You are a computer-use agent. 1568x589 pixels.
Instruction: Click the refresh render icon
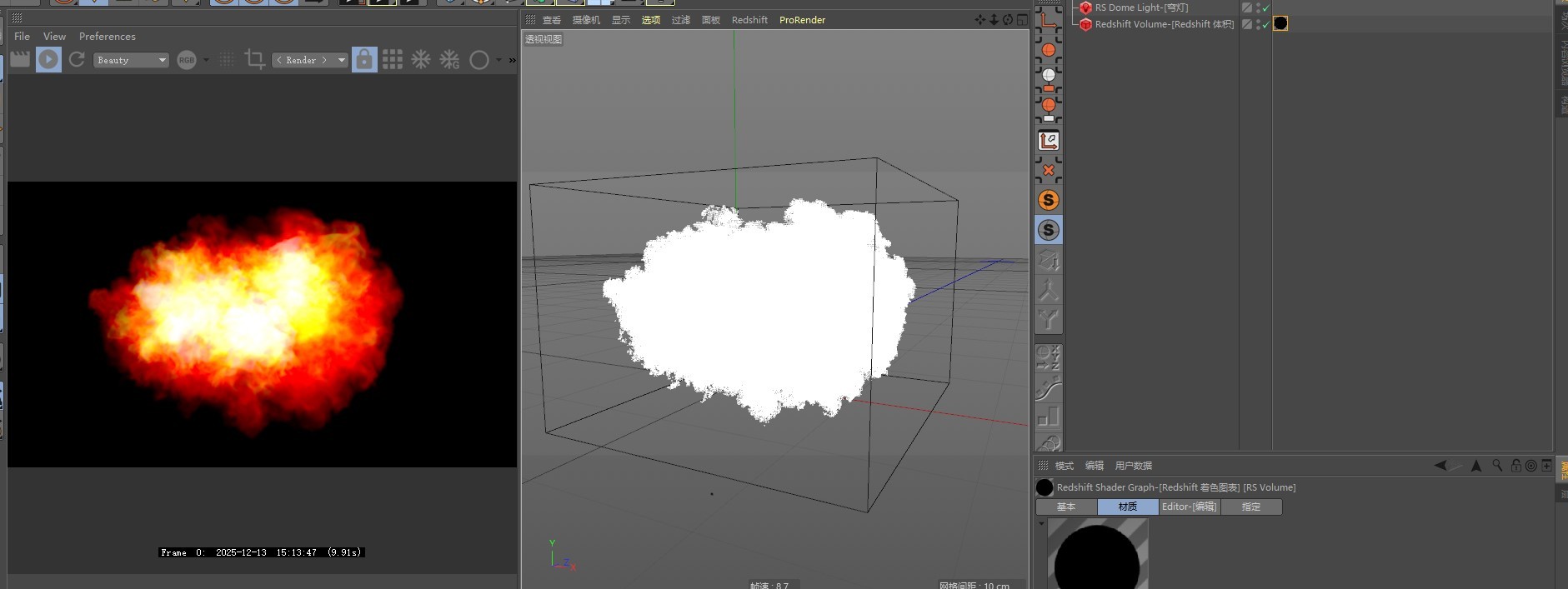coord(77,59)
